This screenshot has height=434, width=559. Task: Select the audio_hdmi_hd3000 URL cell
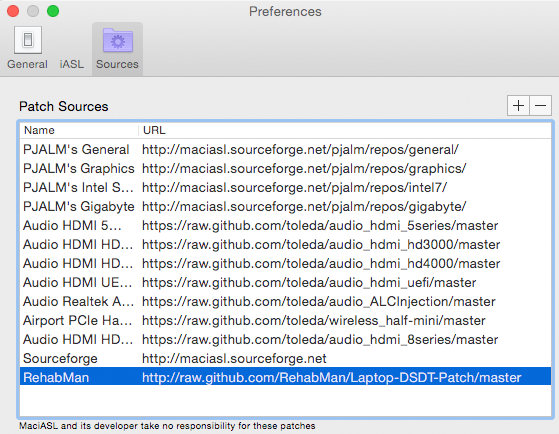pos(321,245)
